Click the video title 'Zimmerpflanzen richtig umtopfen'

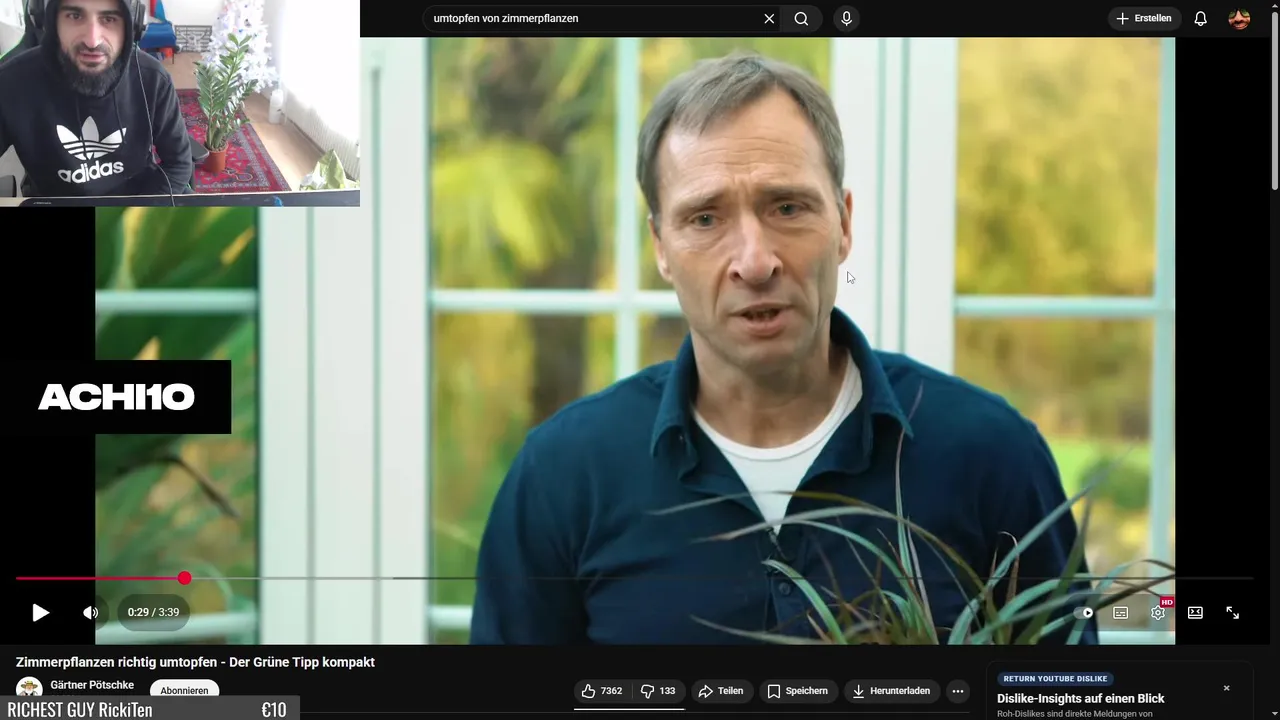pyautogui.click(x=195, y=662)
